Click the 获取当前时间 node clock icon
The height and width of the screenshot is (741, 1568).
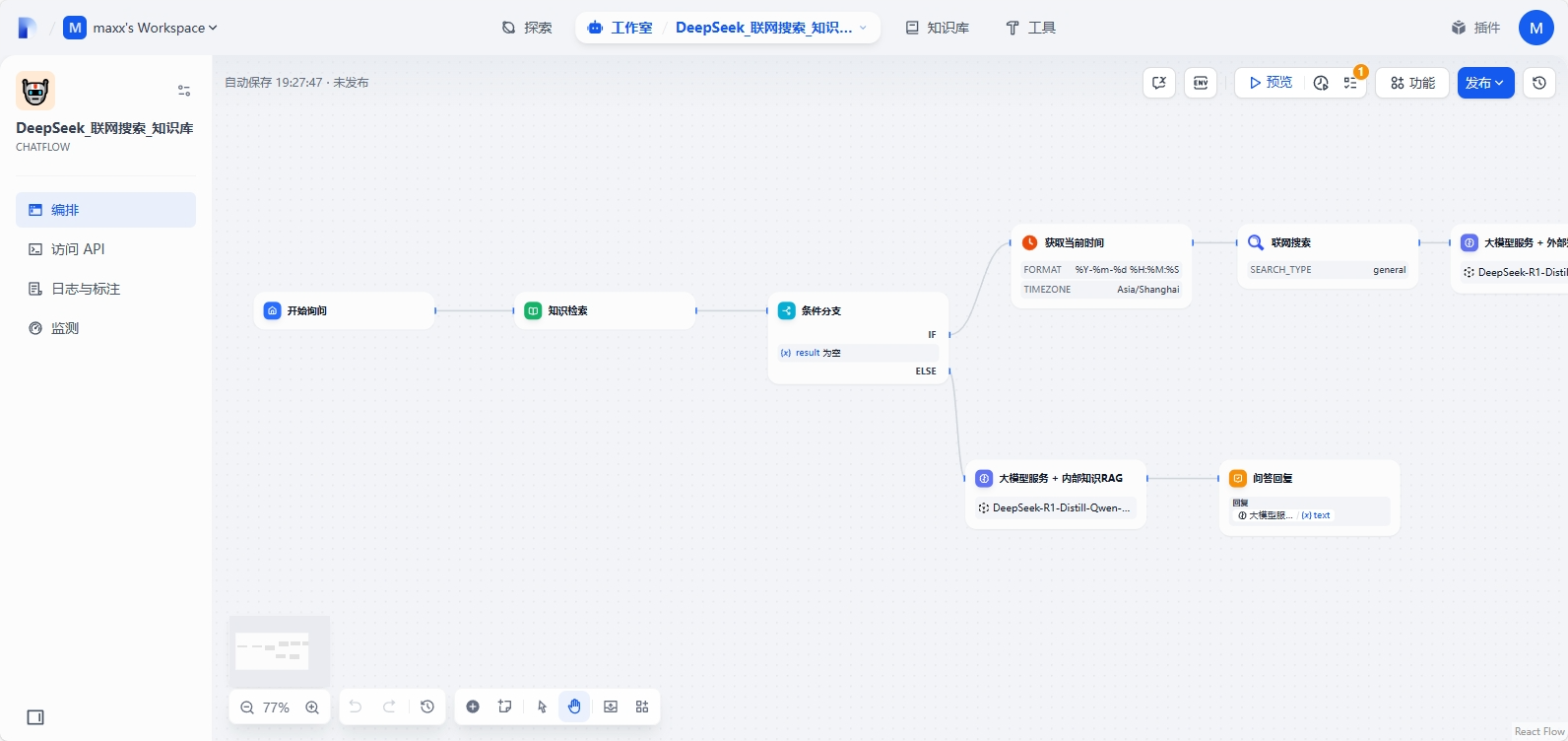click(1029, 242)
